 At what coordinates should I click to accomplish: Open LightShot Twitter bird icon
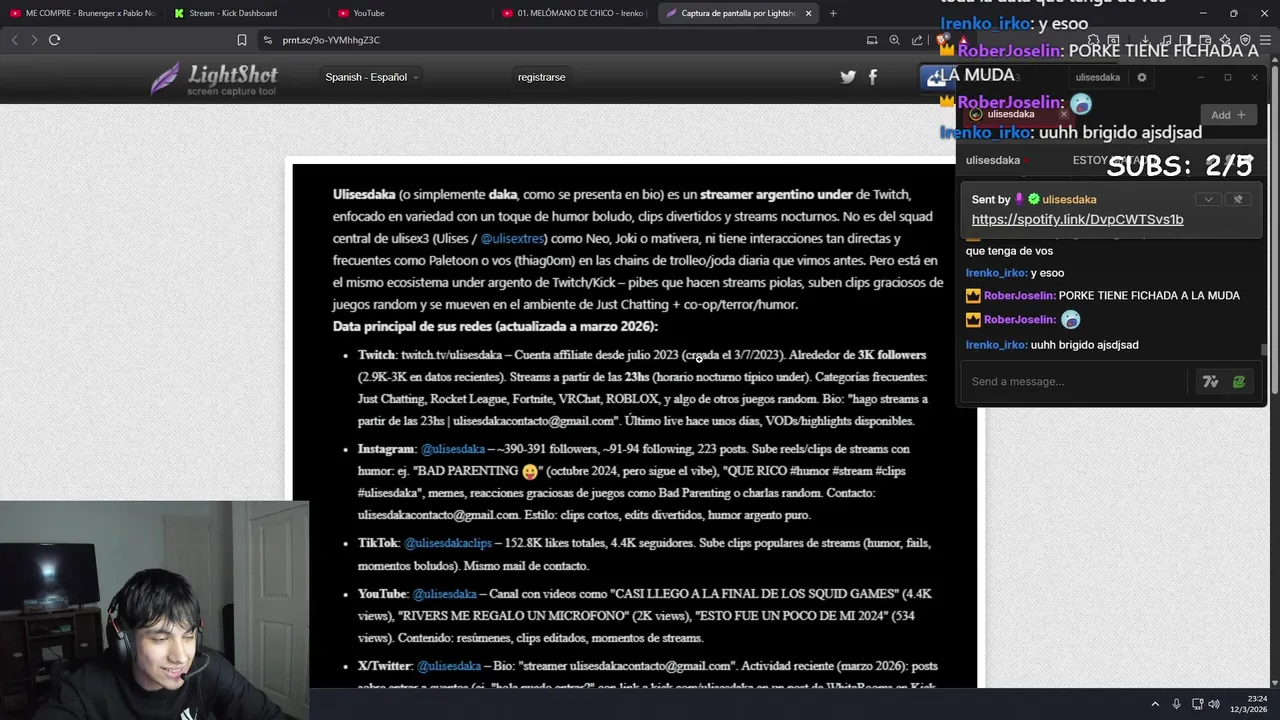(x=848, y=77)
